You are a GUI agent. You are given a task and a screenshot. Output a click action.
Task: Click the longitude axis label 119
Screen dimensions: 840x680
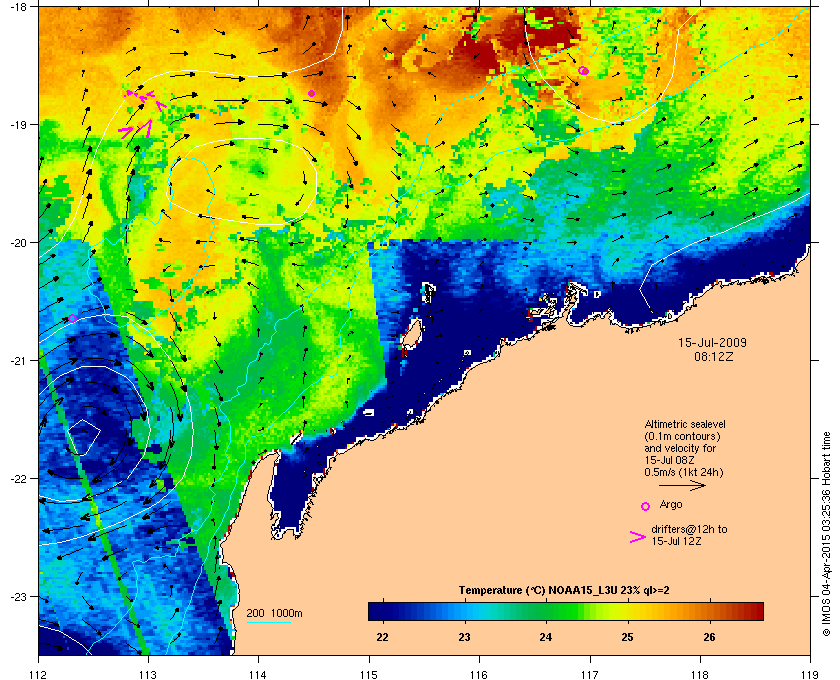[810, 674]
